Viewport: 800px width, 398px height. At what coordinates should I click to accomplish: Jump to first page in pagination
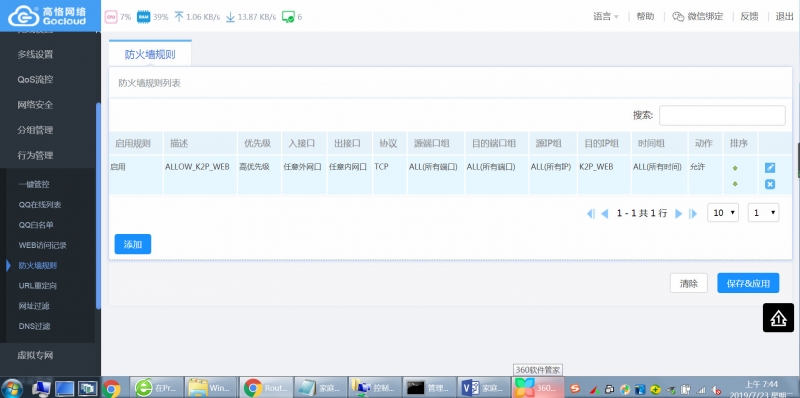(x=591, y=213)
